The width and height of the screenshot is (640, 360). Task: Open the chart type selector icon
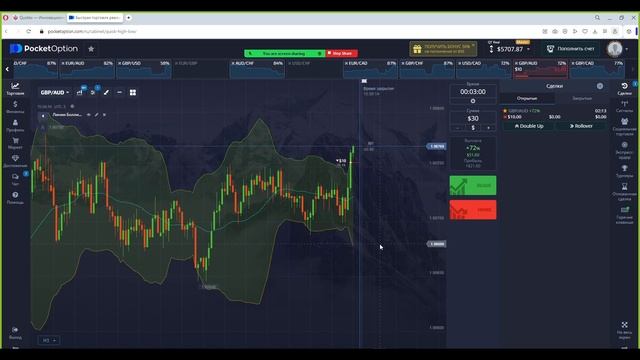pos(80,93)
